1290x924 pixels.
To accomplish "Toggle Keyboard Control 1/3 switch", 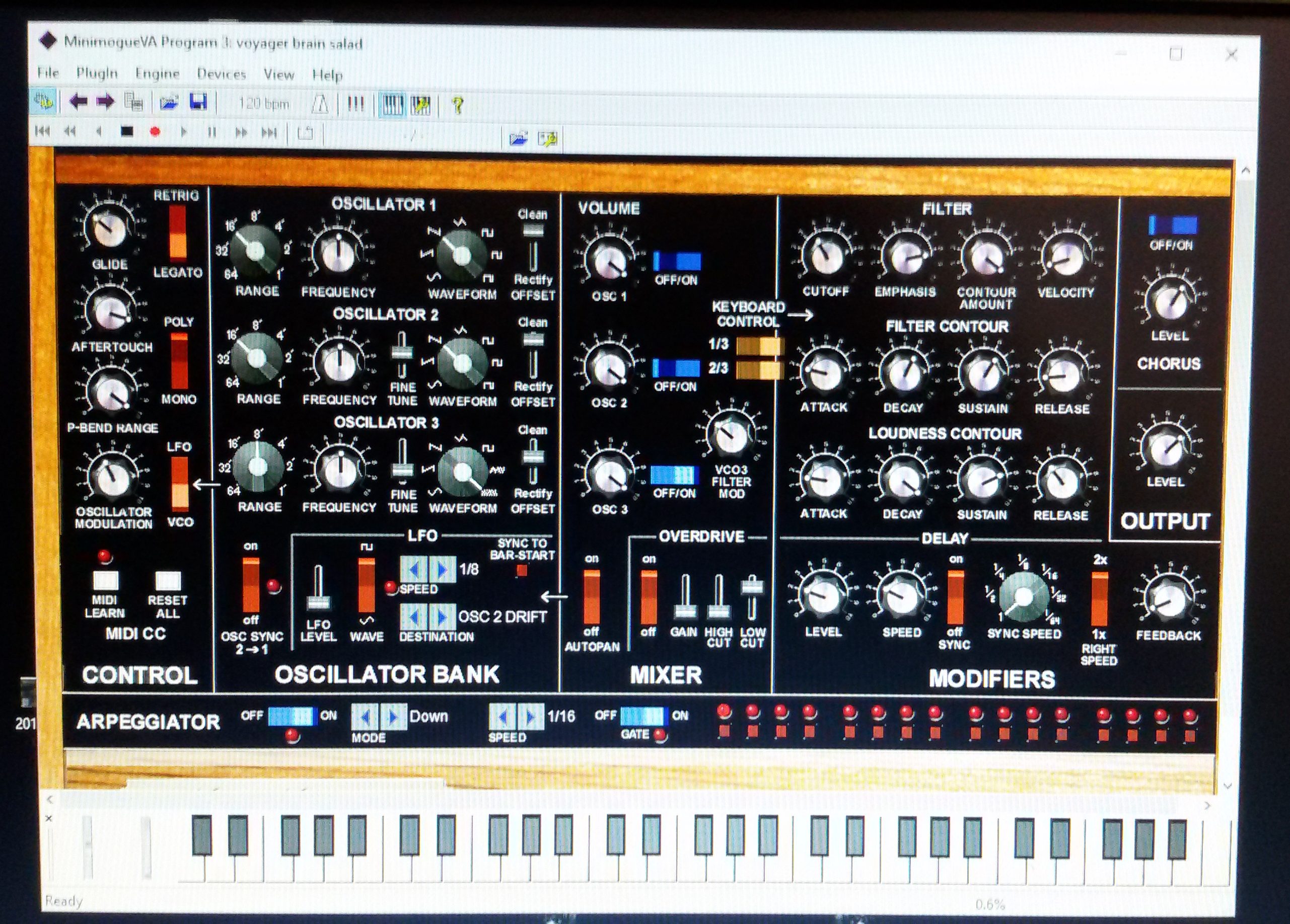I will pos(759,345).
